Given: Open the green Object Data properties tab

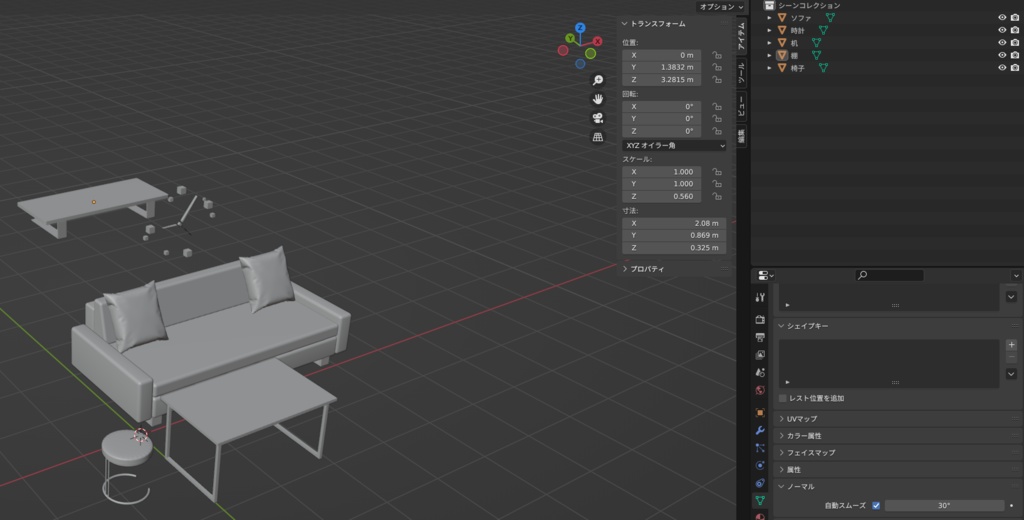Looking at the screenshot, I should (760, 500).
